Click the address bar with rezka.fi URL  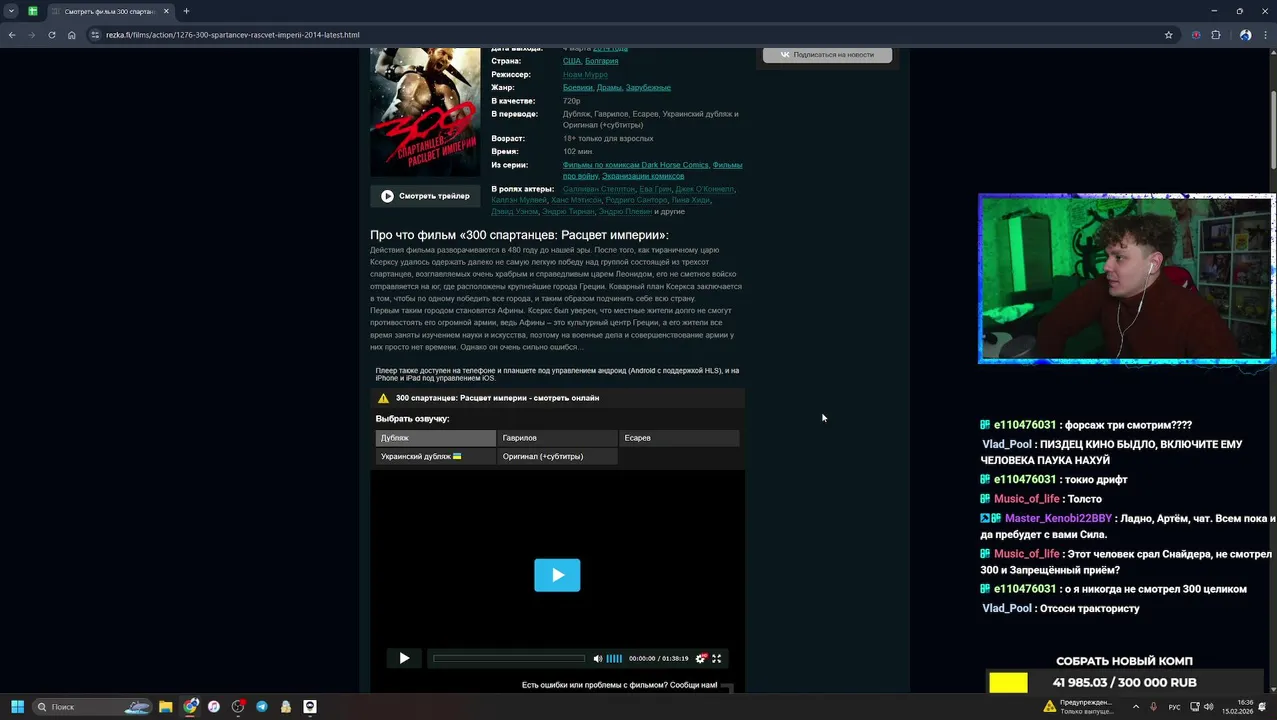630,35
